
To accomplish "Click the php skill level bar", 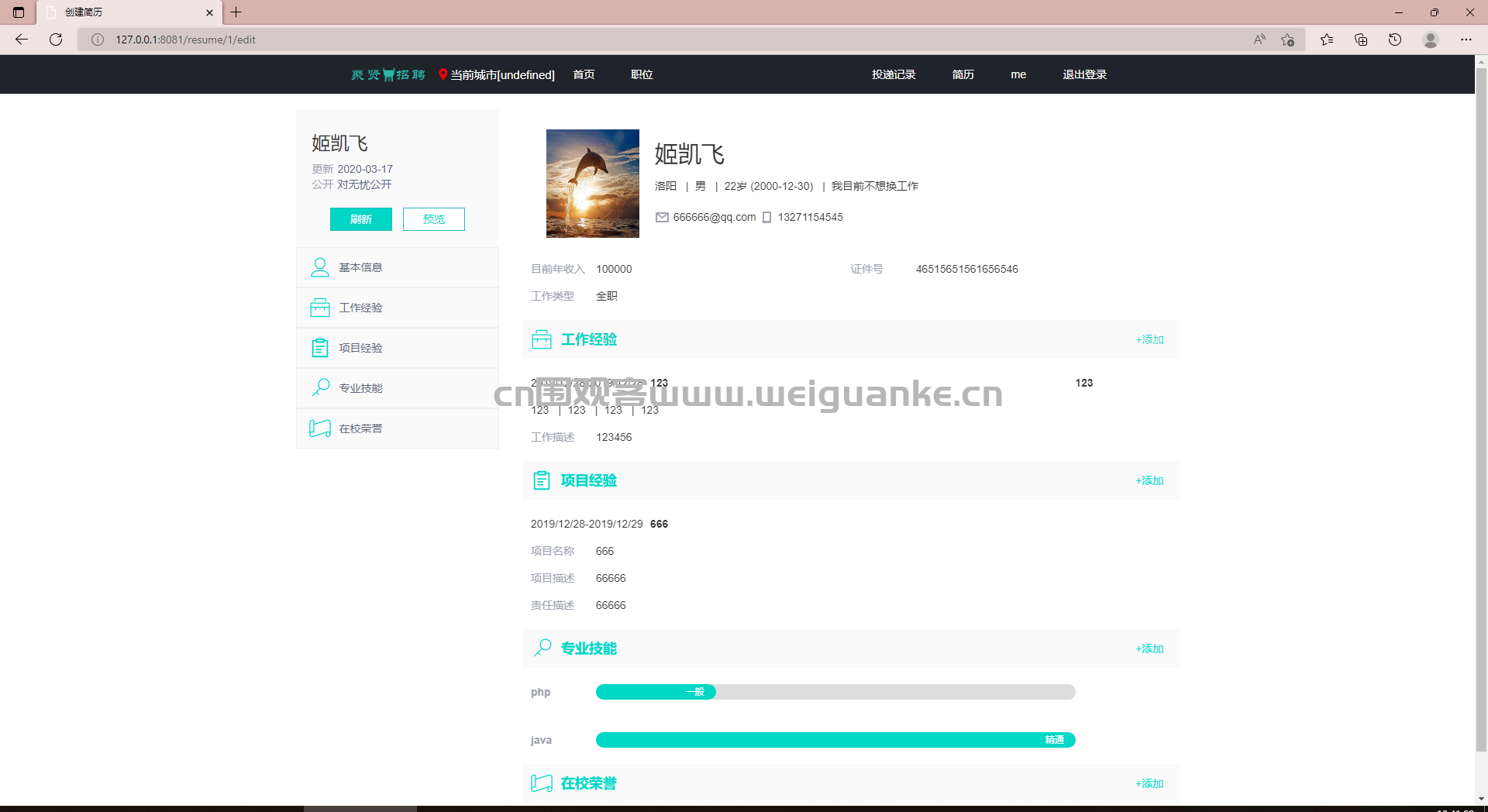I will (835, 692).
